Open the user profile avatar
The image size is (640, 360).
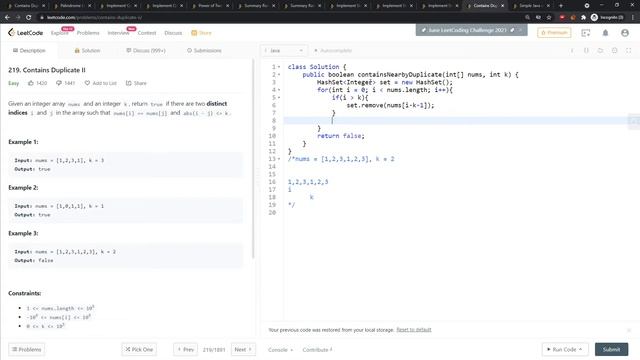625,33
